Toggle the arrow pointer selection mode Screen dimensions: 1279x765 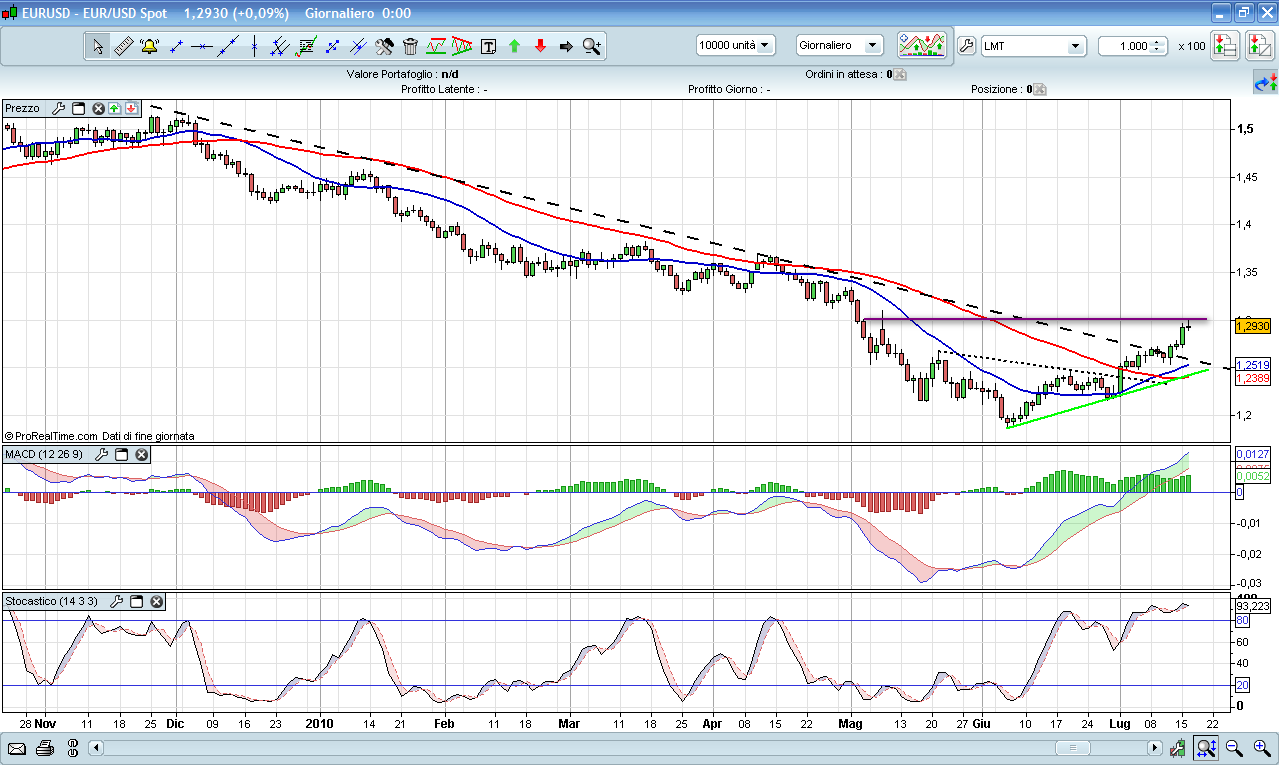click(98, 46)
